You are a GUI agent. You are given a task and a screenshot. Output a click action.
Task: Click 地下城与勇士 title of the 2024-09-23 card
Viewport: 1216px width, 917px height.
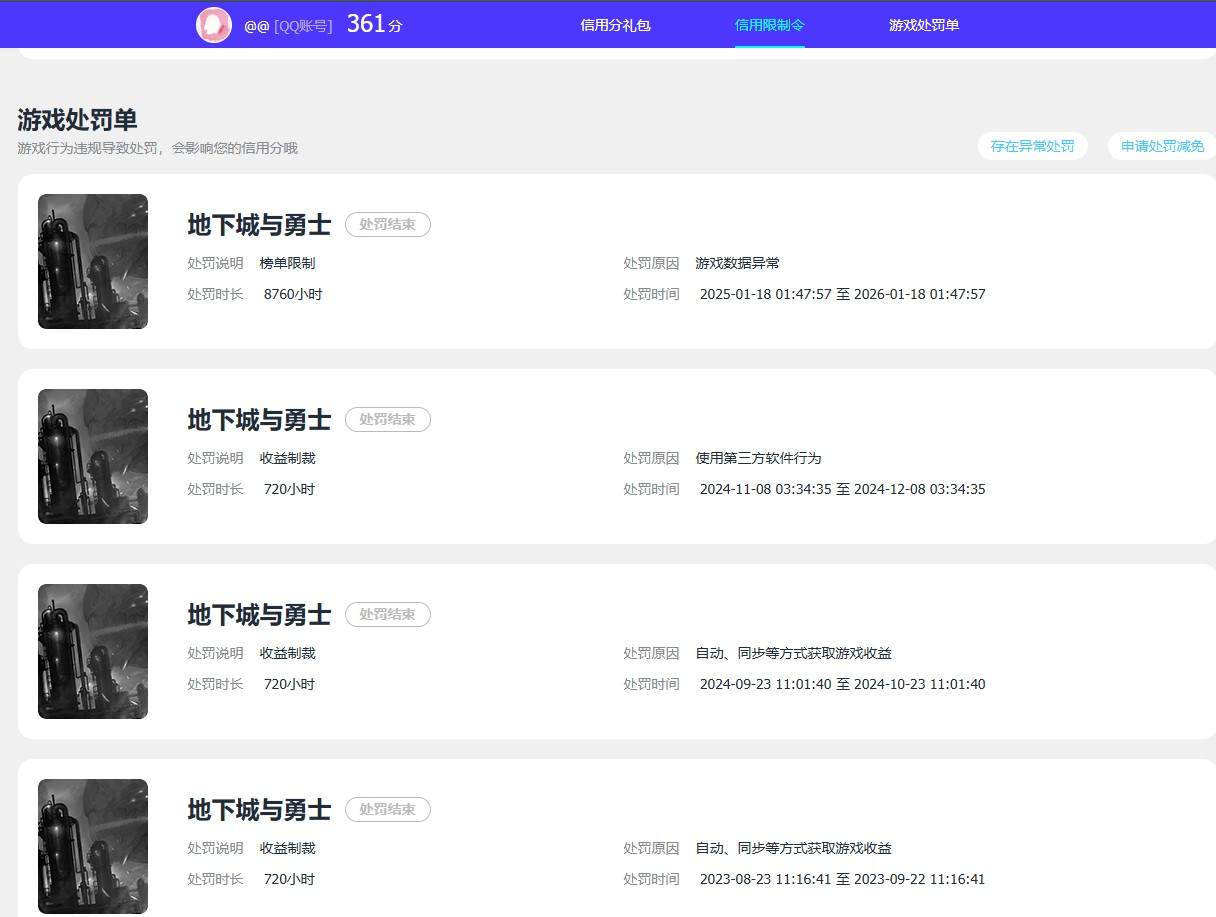tap(259, 615)
